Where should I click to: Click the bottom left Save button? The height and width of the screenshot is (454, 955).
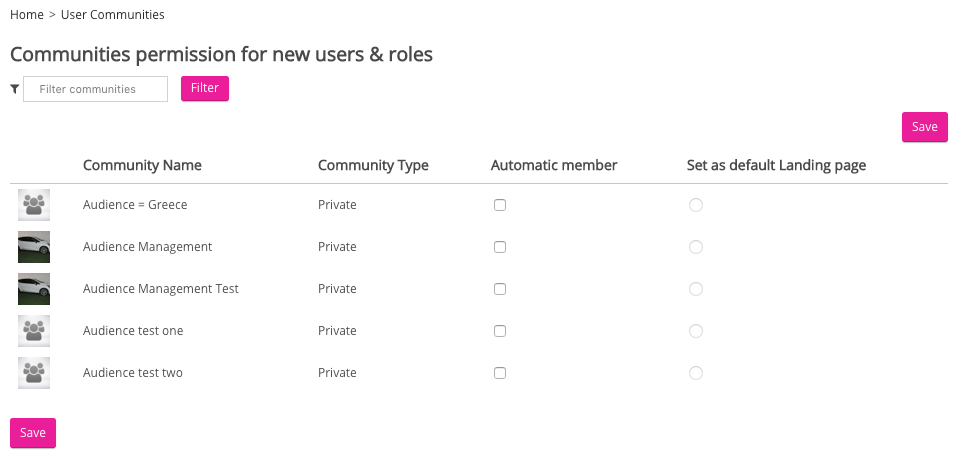pos(33,433)
